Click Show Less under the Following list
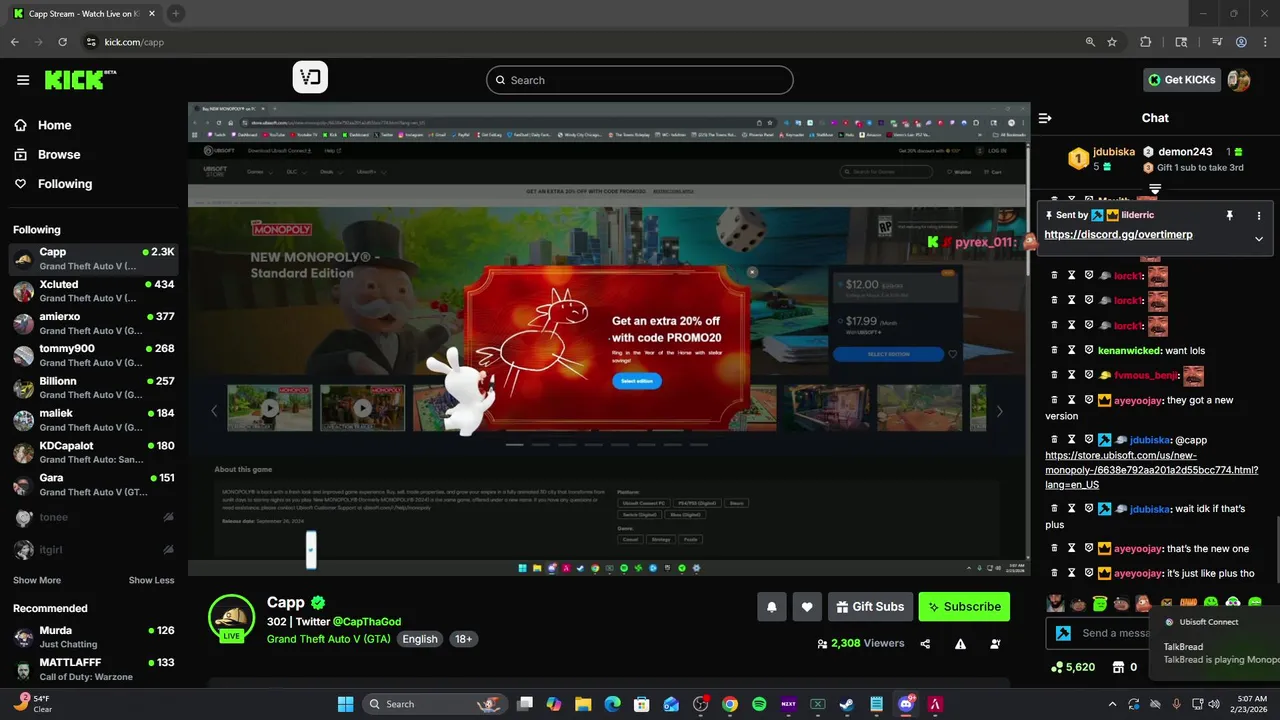Viewport: 1280px width, 720px height. tap(151, 580)
